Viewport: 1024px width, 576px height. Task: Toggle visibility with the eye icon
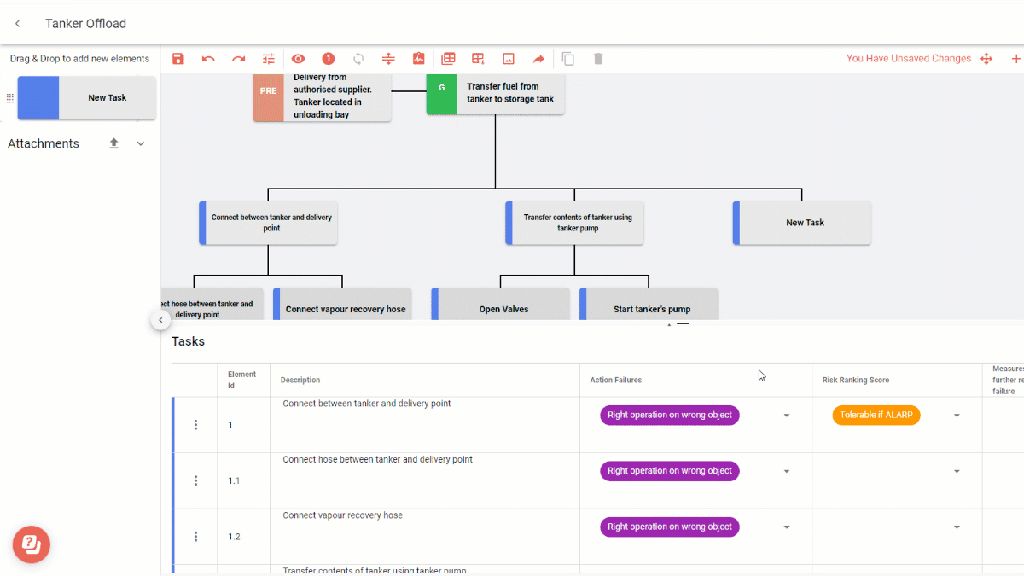[x=298, y=59]
